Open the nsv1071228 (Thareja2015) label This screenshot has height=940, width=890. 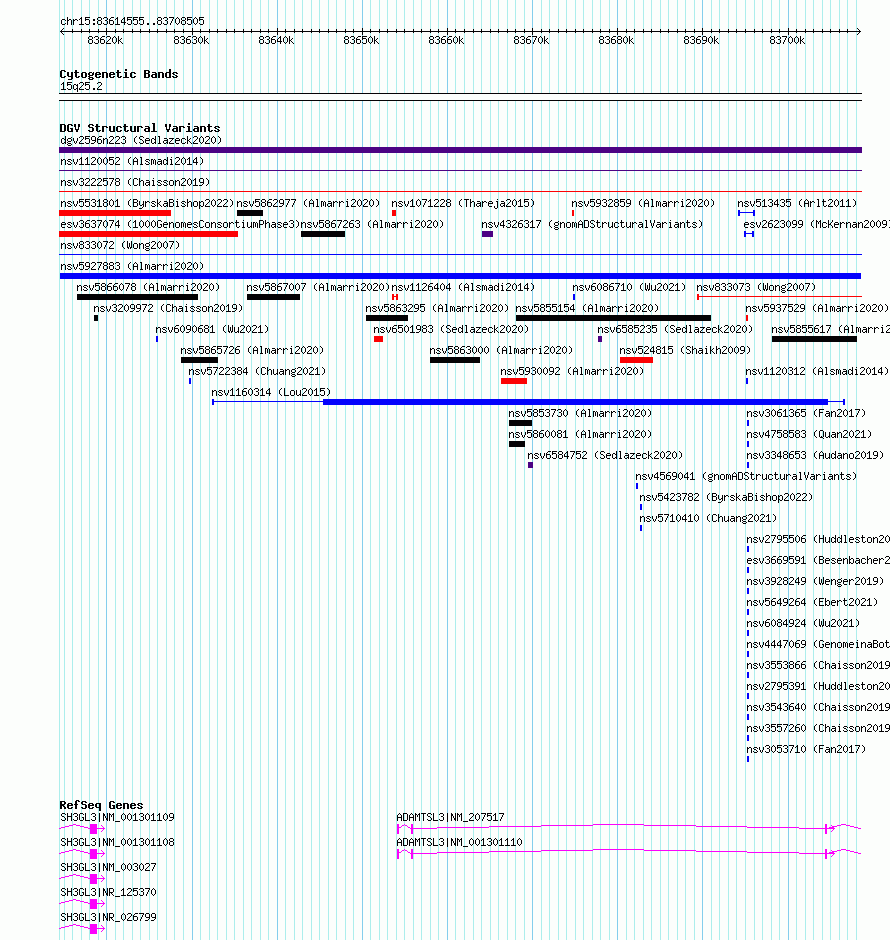(463, 203)
